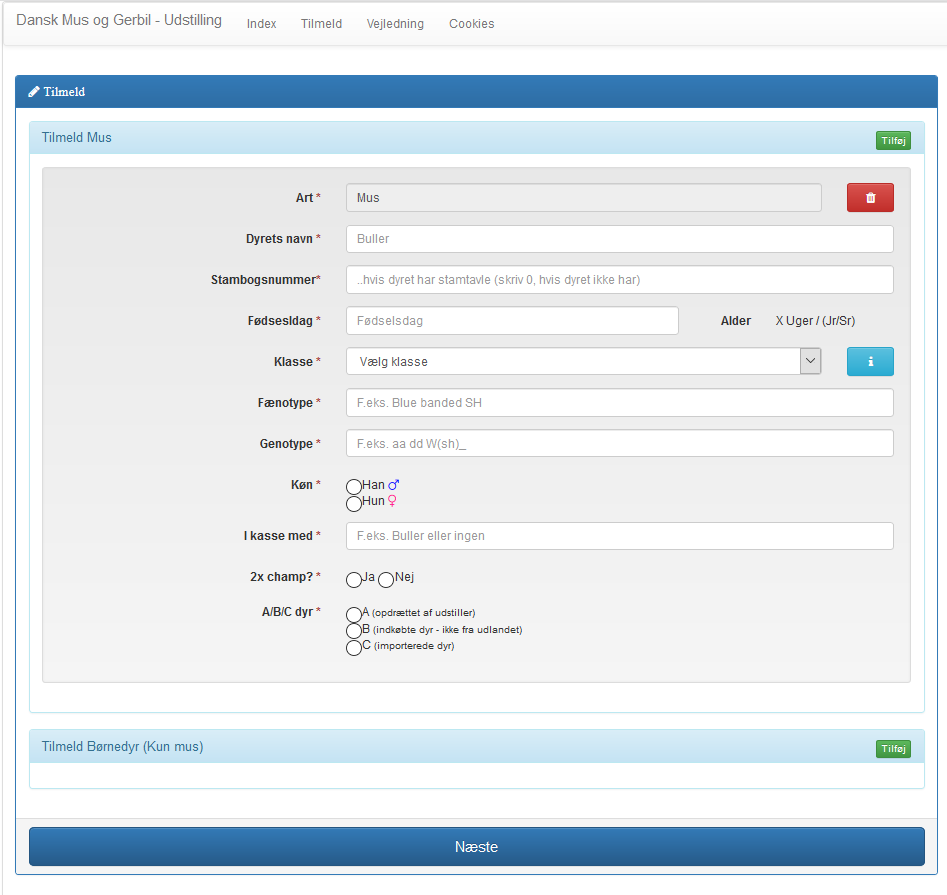Image resolution: width=947 pixels, height=895 pixels.
Task: Click the Næste button
Action: (x=476, y=847)
